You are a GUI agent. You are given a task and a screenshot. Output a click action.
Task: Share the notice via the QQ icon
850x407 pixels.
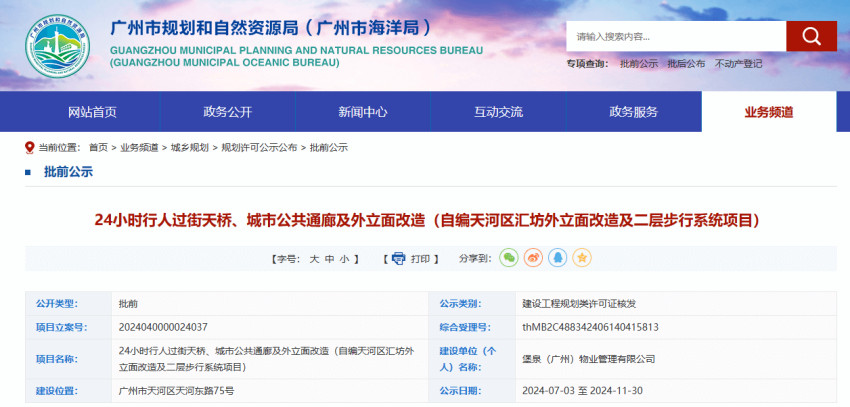tap(557, 258)
